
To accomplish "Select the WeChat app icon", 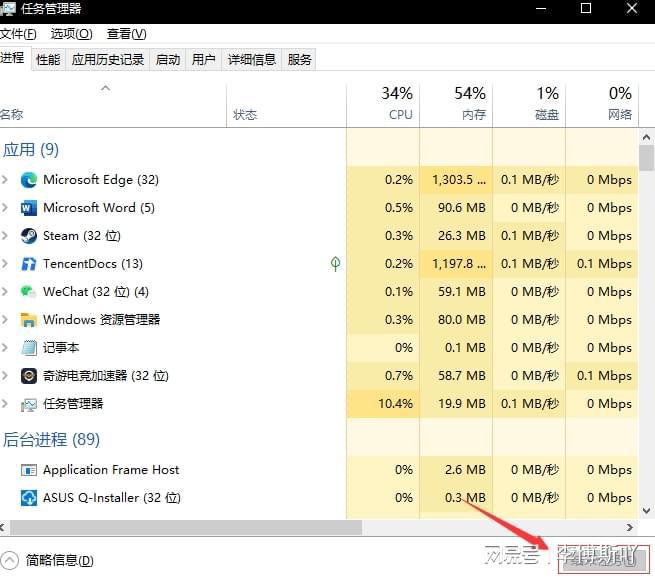I will point(29,292).
